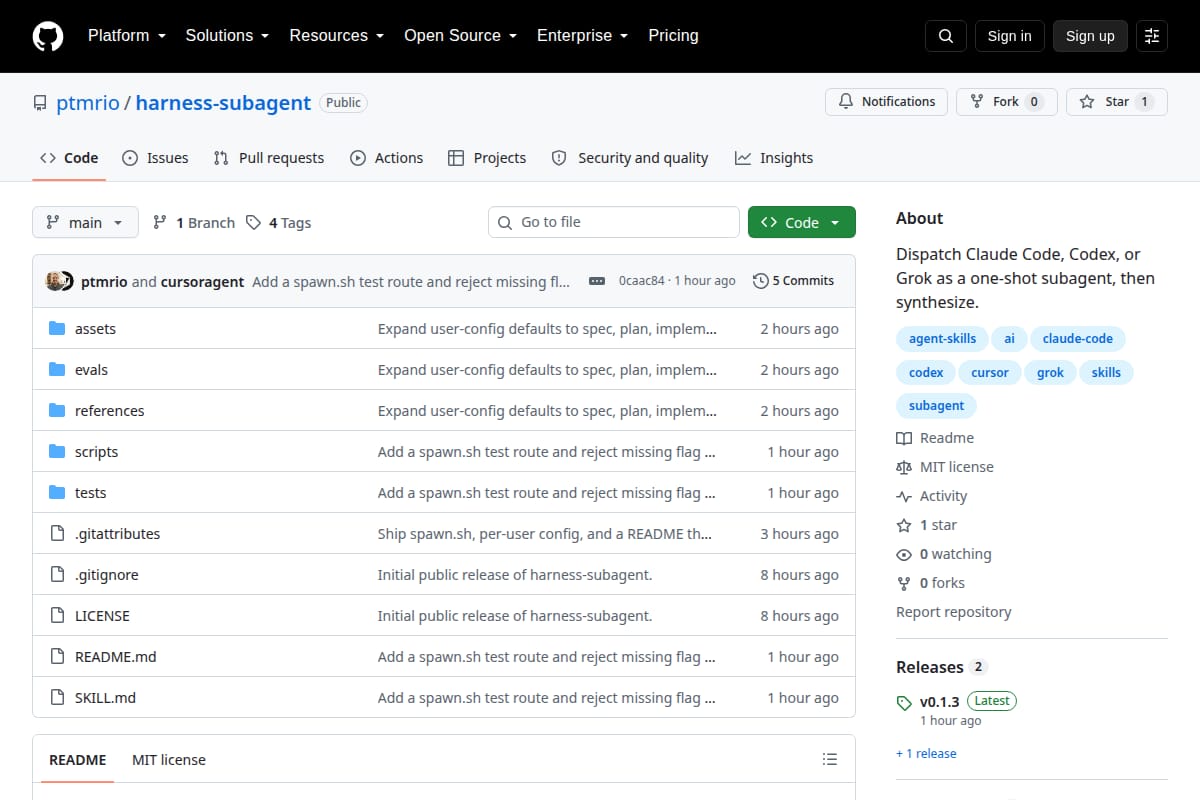Click the LICENSE file icon
The height and width of the screenshot is (800, 1200).
coord(57,616)
